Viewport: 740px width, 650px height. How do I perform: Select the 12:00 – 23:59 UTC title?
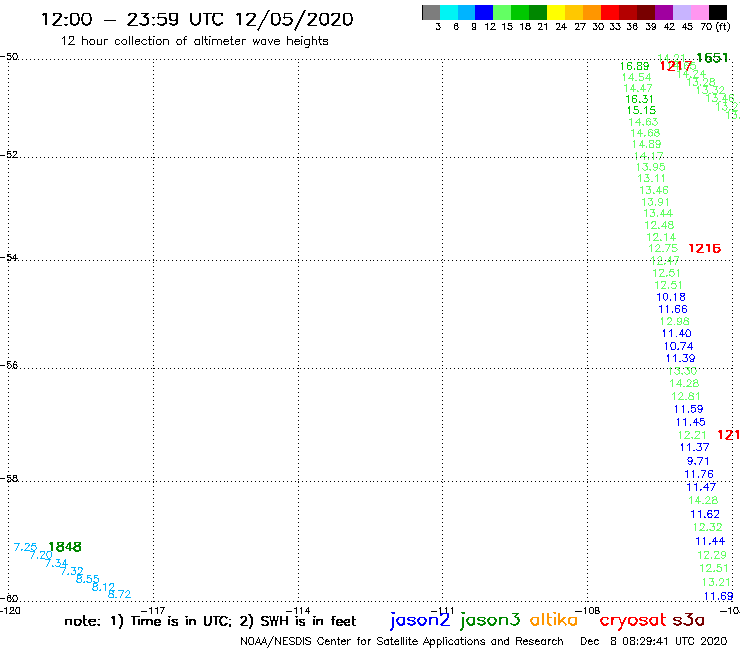point(197,19)
